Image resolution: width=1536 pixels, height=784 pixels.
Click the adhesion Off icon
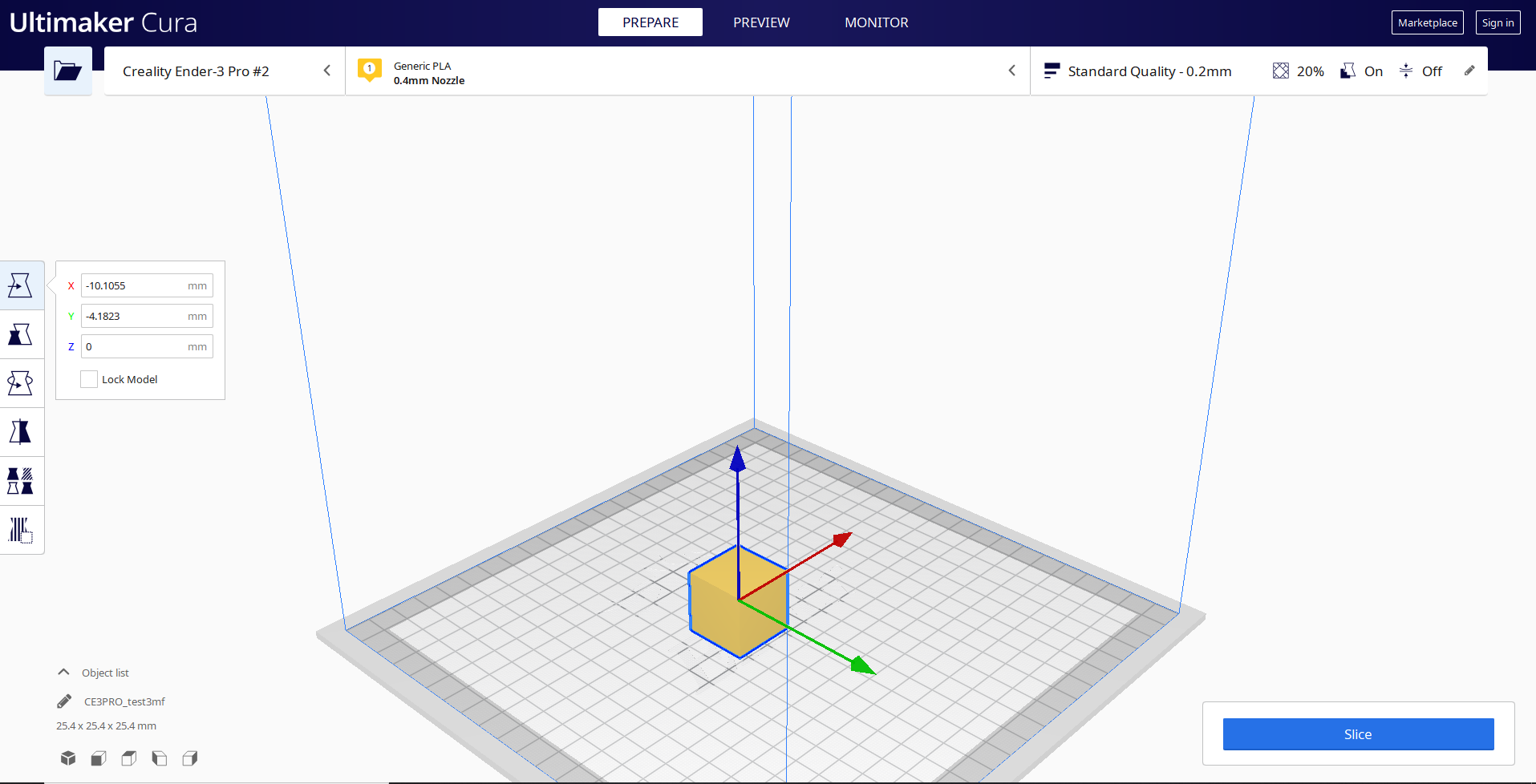[1406, 71]
